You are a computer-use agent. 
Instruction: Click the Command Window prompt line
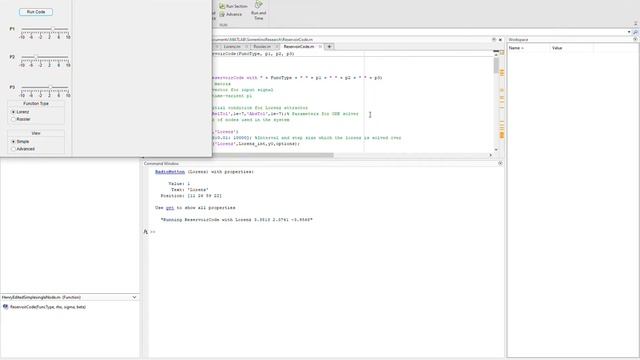point(326,232)
